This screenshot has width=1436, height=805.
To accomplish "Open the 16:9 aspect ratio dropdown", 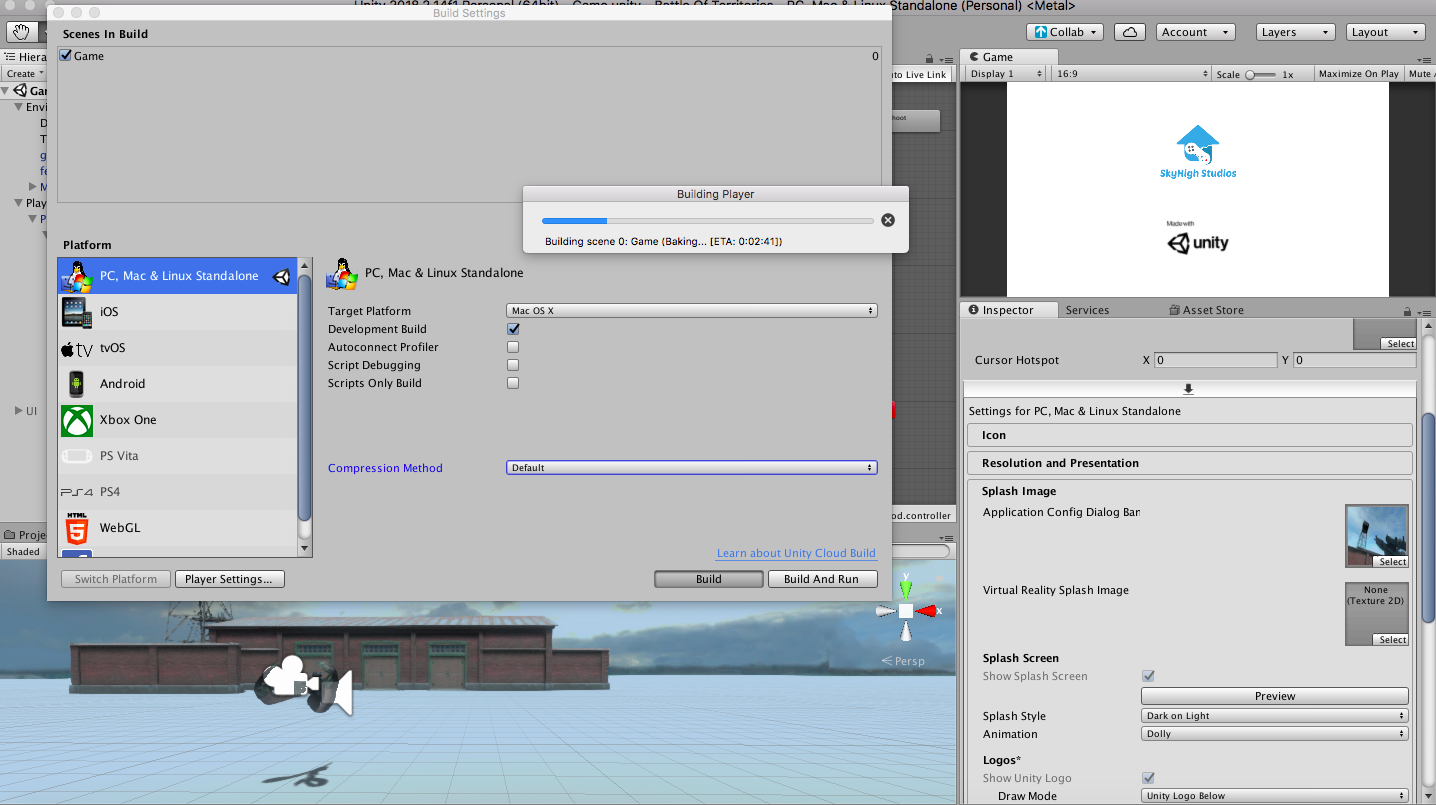I will [x=1131, y=74].
